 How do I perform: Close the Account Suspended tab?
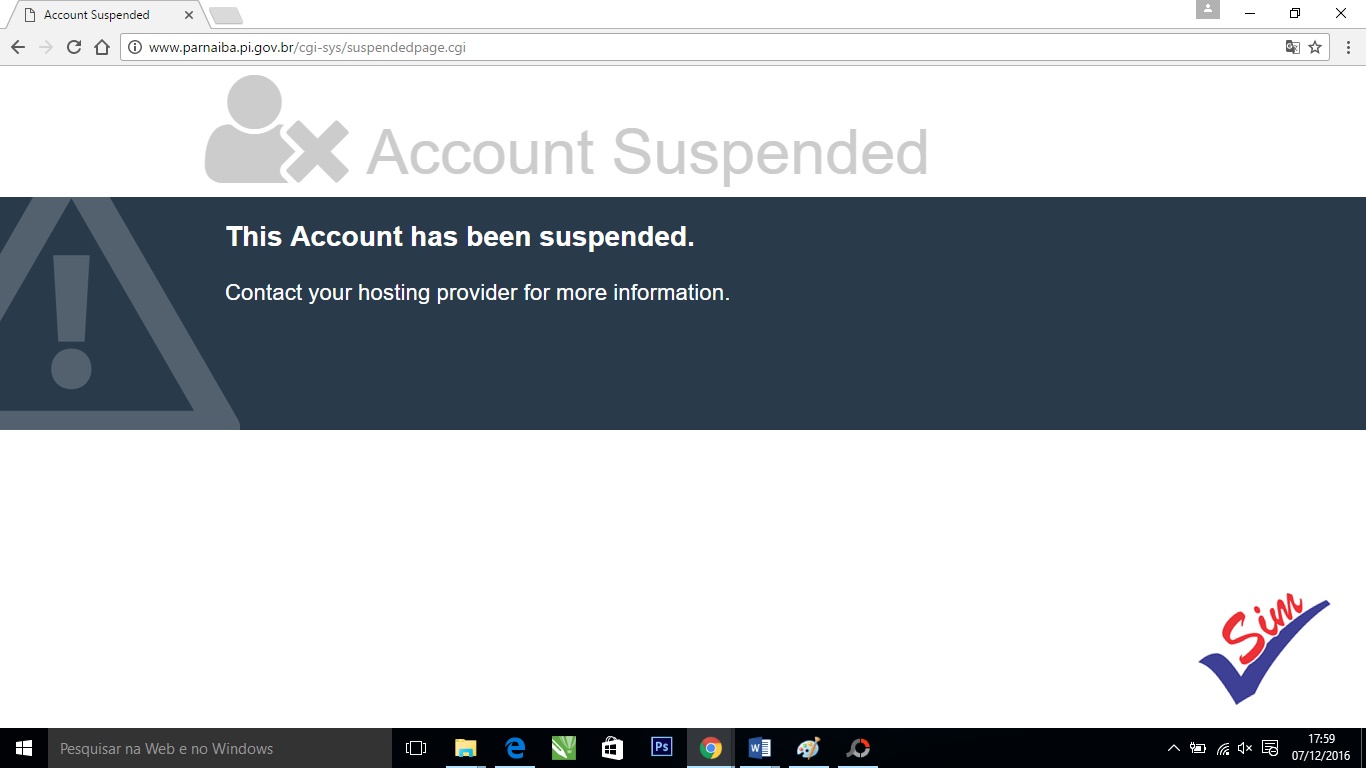(188, 15)
